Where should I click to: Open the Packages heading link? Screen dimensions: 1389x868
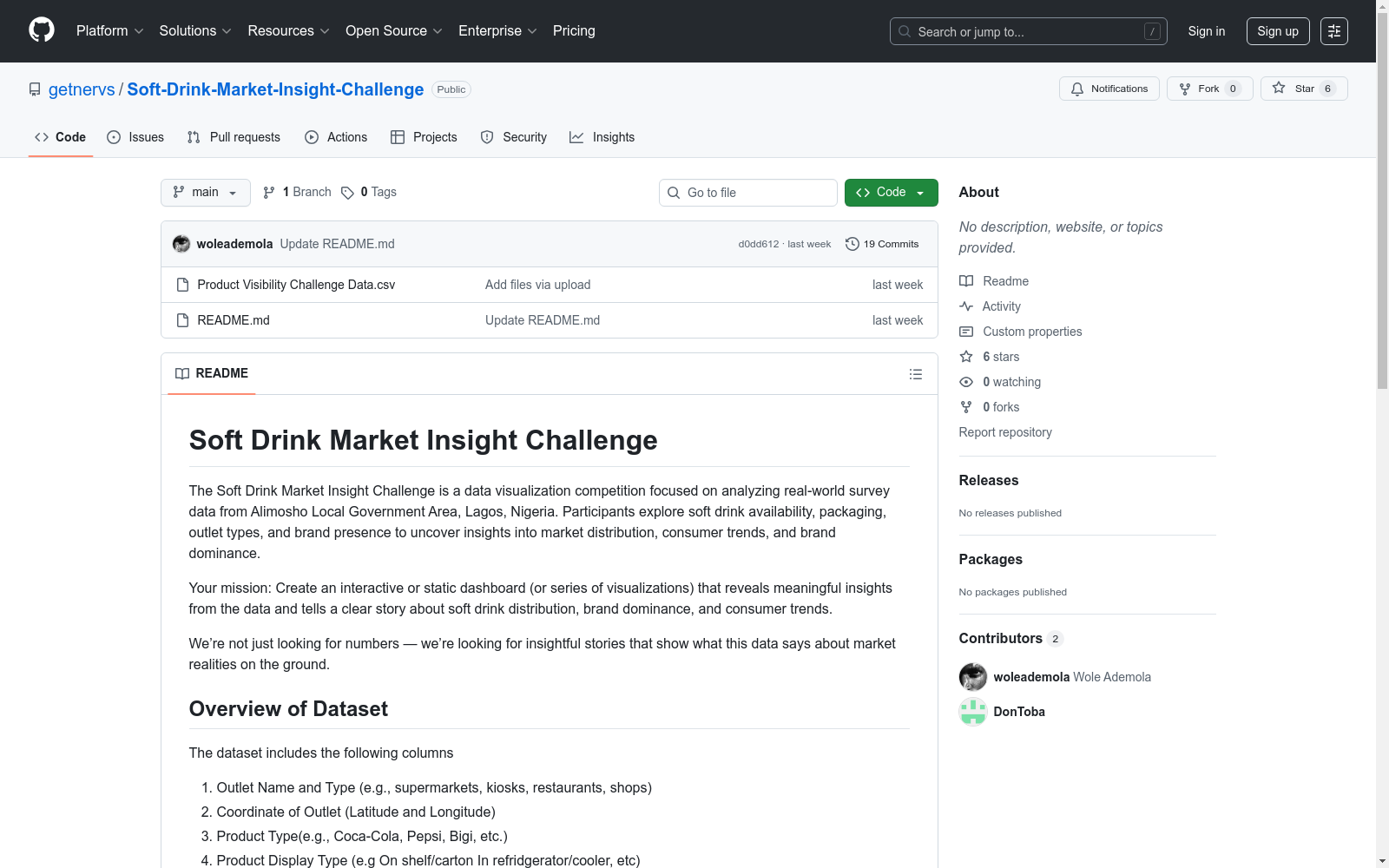(x=991, y=559)
